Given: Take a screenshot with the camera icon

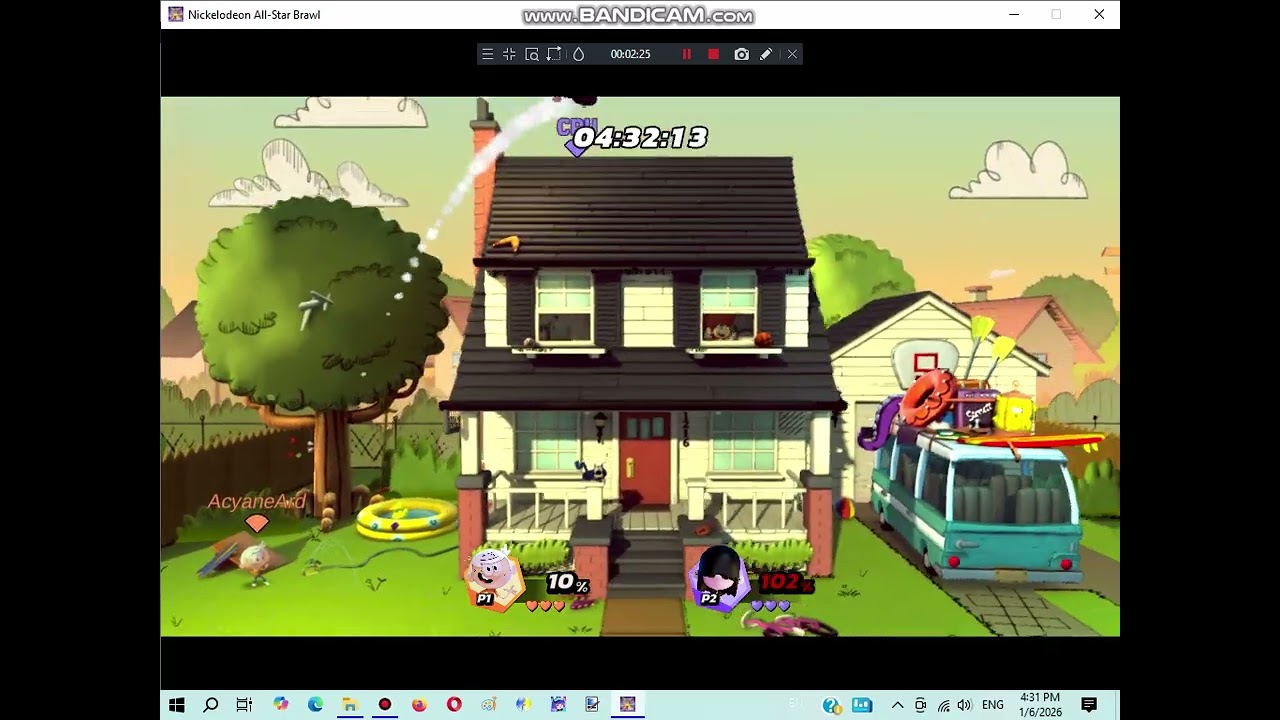Looking at the screenshot, I should [741, 54].
